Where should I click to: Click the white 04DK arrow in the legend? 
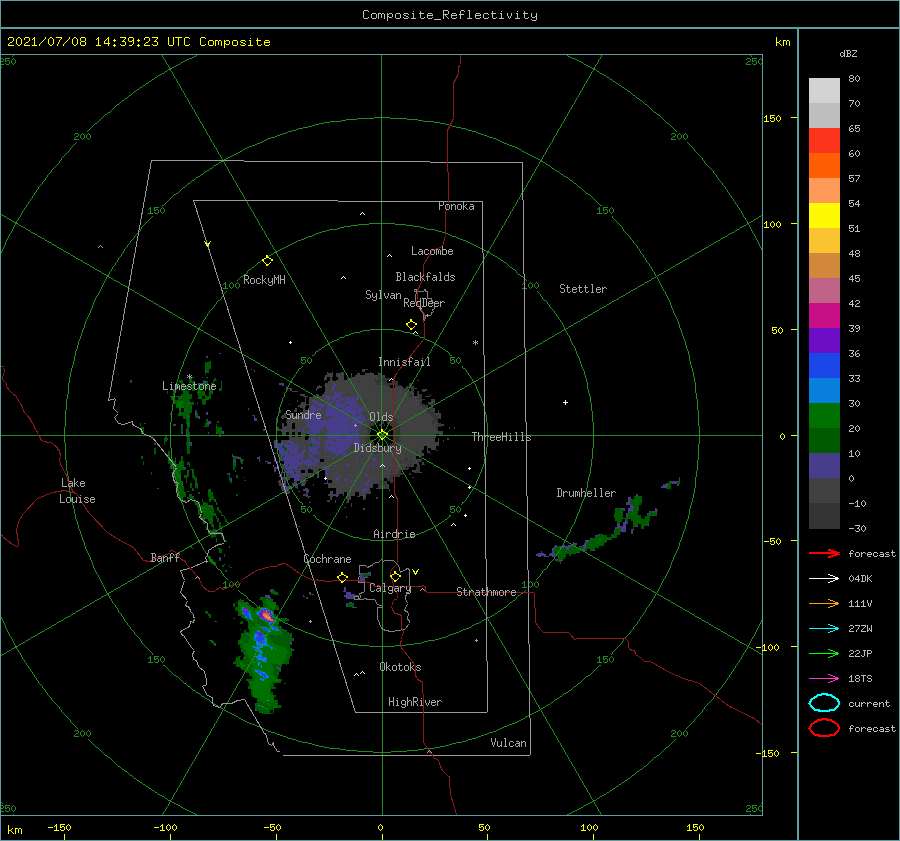824,578
